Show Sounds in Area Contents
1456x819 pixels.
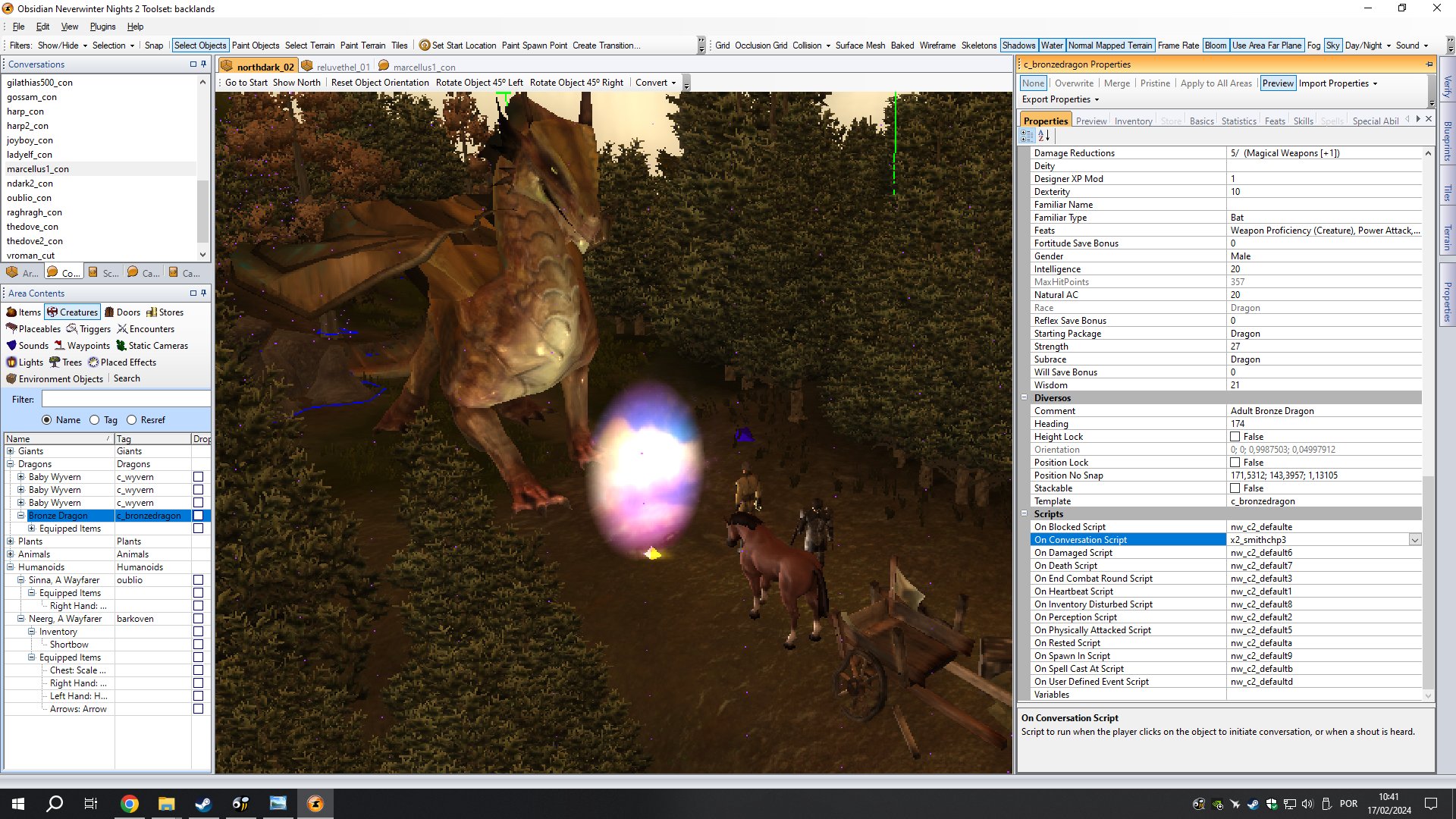27,346
